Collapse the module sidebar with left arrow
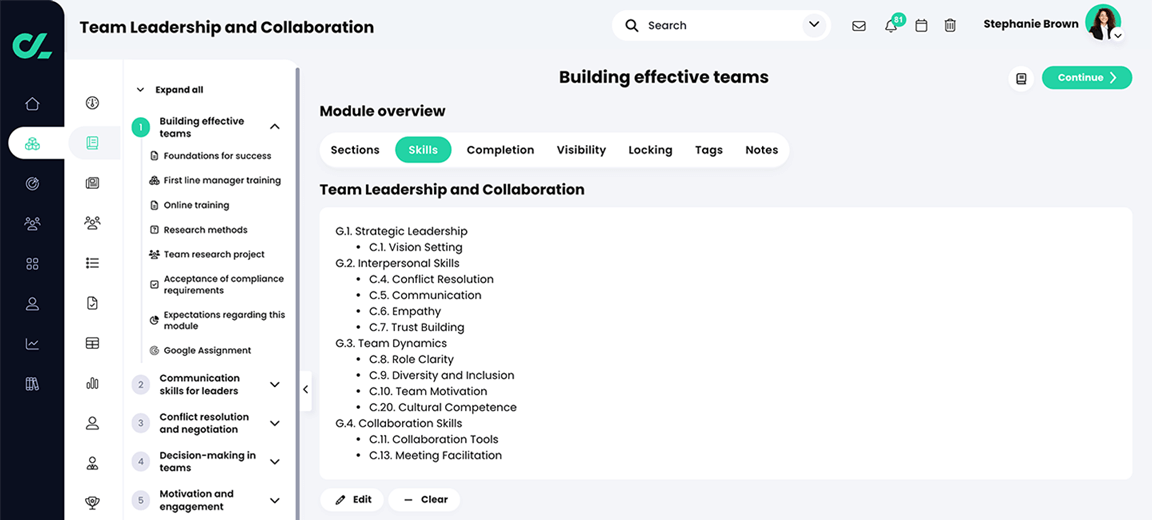The height and width of the screenshot is (520, 1152). coord(306,390)
